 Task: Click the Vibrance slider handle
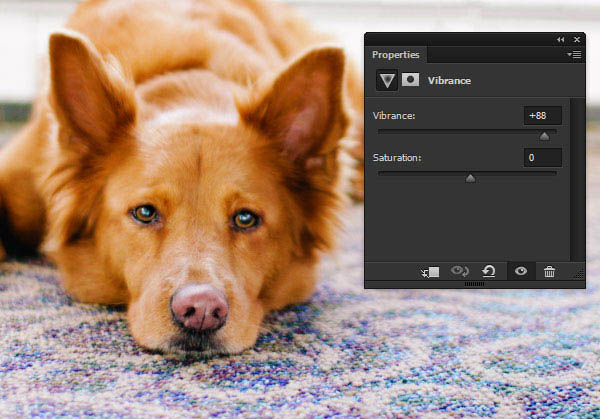(x=544, y=136)
